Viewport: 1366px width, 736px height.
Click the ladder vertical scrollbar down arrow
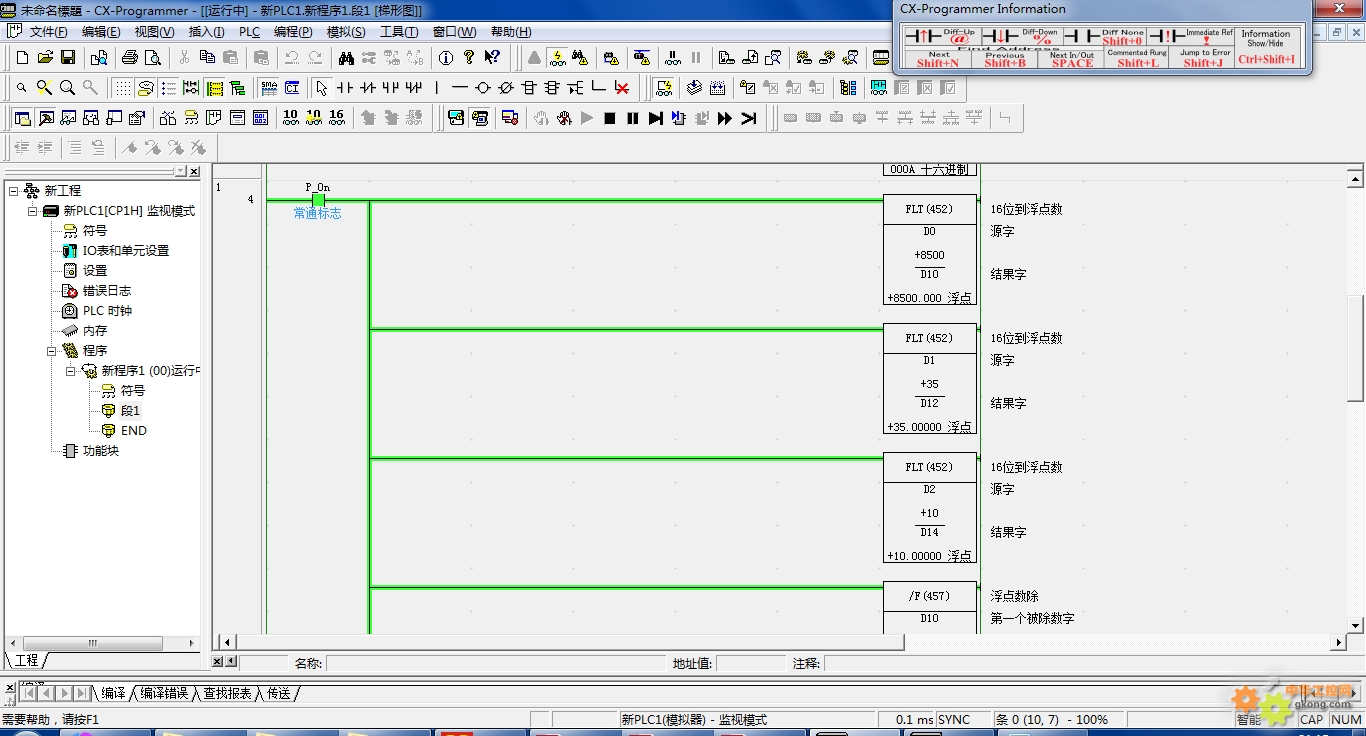tap(1355, 624)
